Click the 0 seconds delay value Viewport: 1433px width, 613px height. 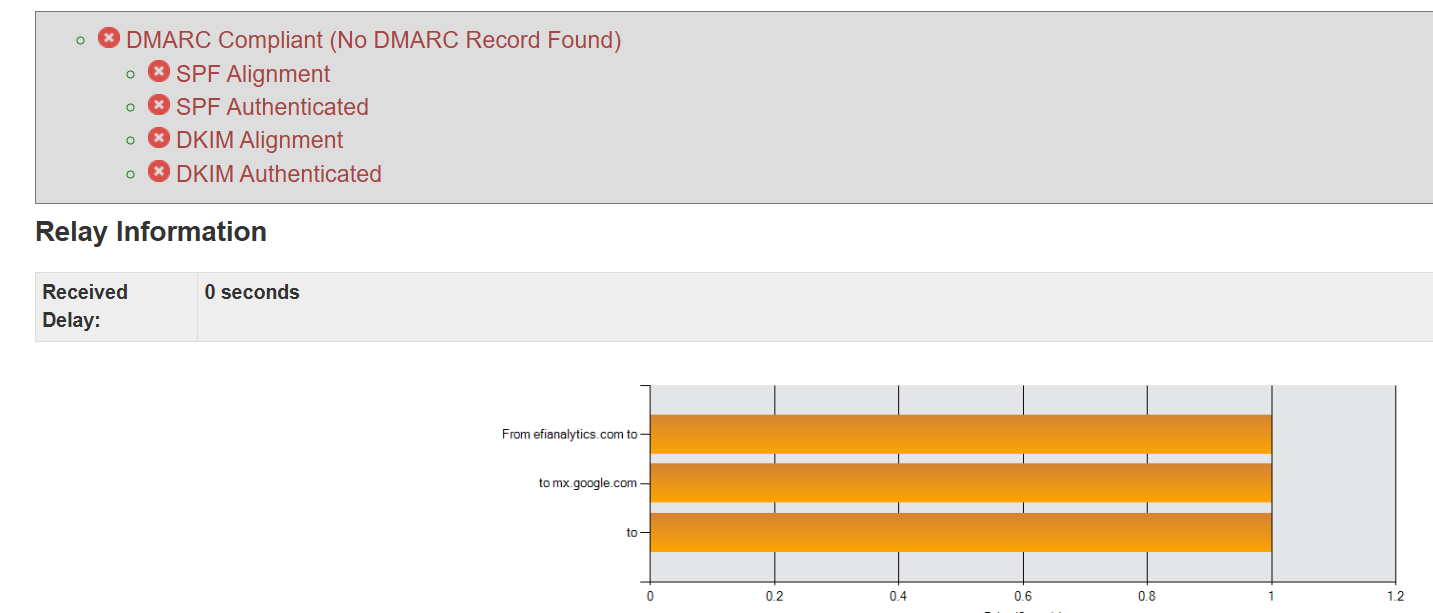click(x=252, y=292)
